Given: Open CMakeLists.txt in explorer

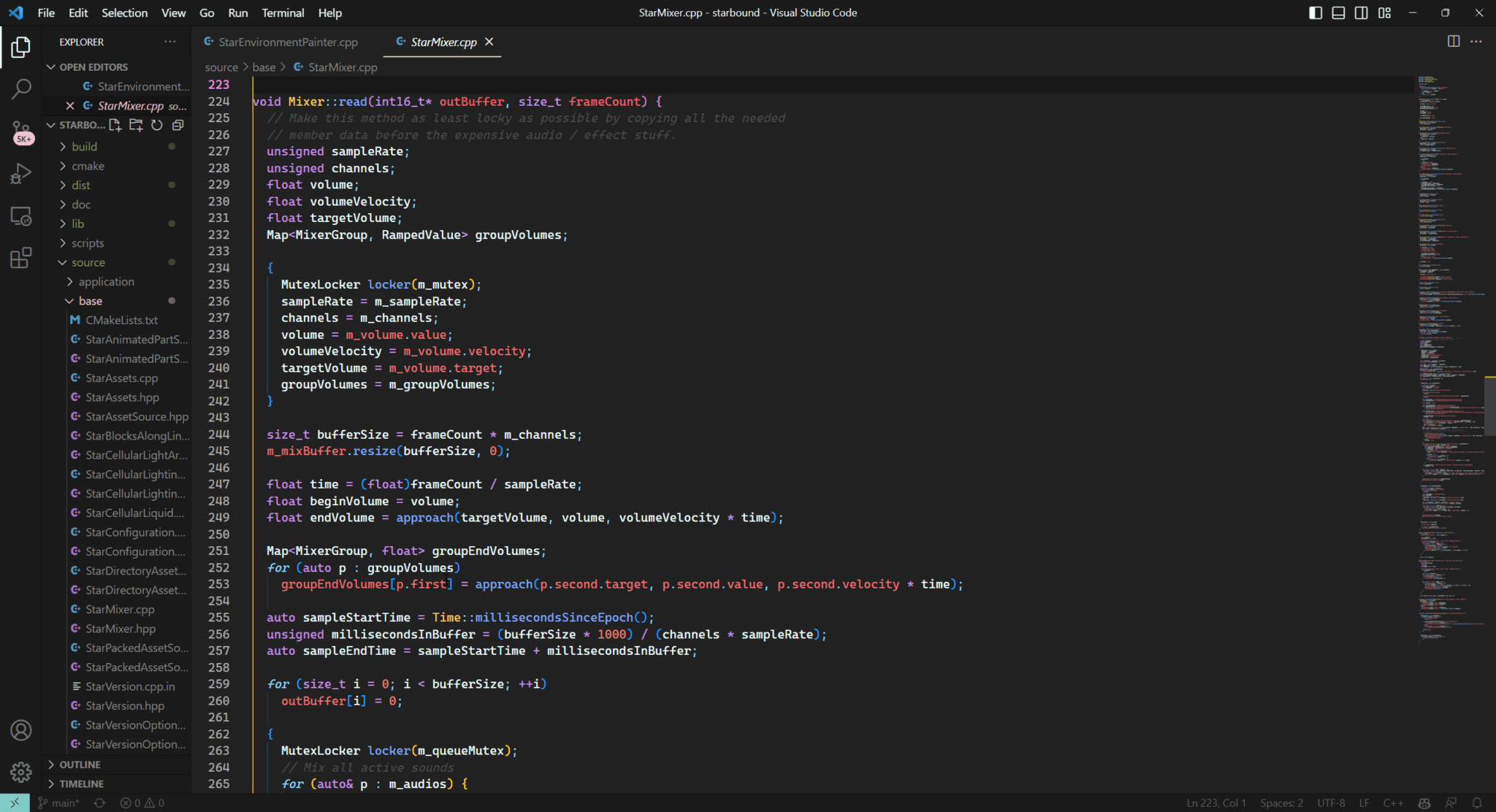Looking at the screenshot, I should (x=121, y=321).
